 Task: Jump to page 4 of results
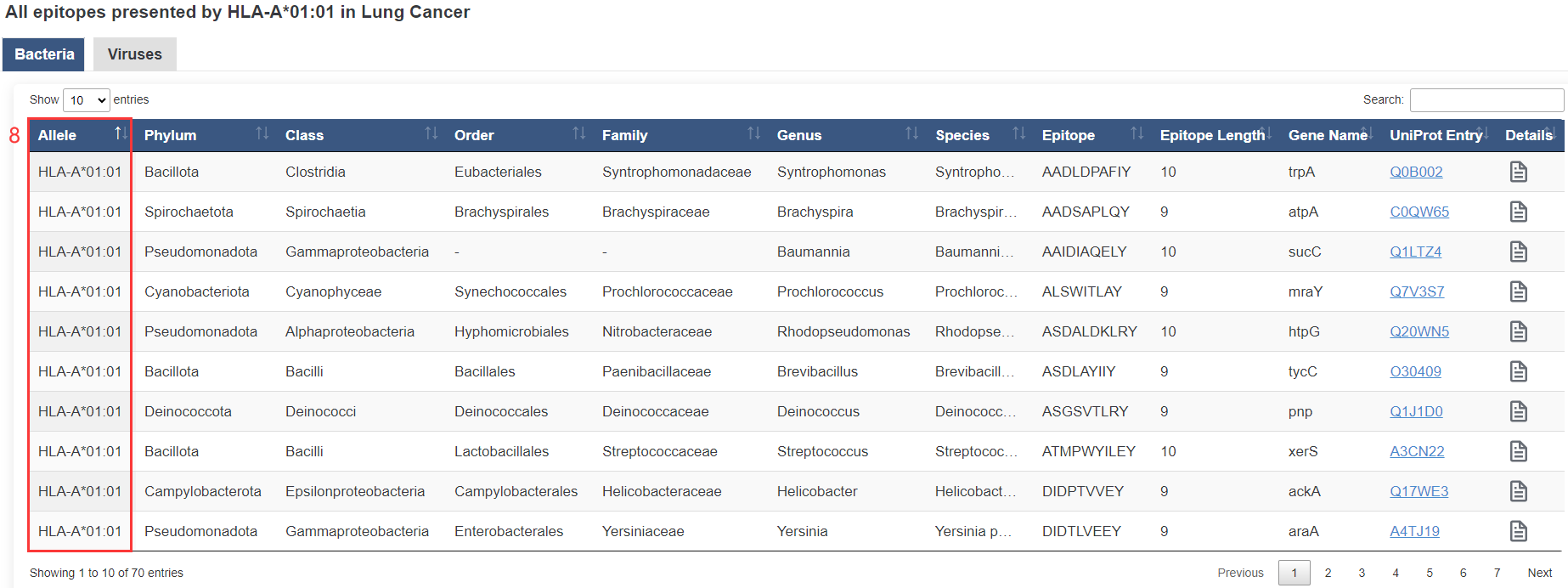click(x=1396, y=573)
